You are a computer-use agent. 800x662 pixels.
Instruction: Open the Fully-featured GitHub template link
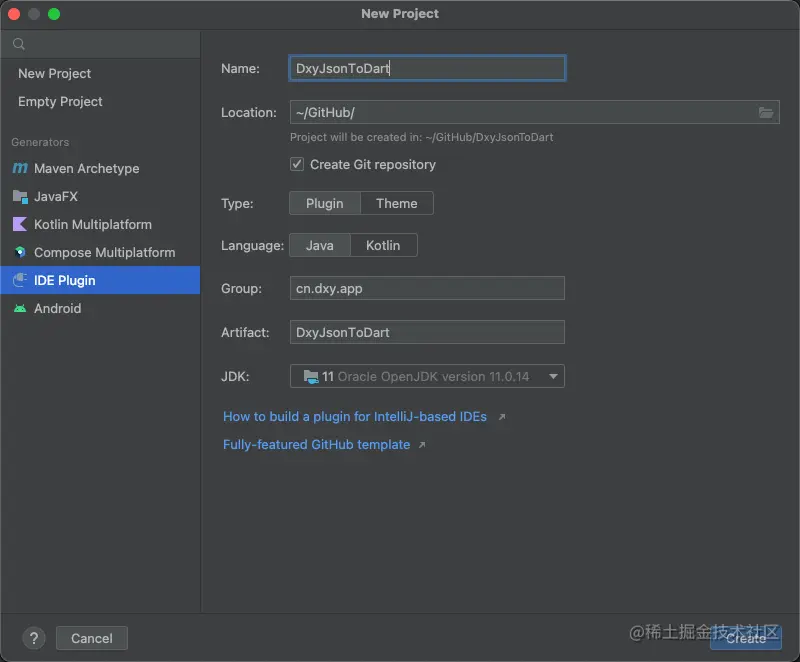(x=318, y=445)
